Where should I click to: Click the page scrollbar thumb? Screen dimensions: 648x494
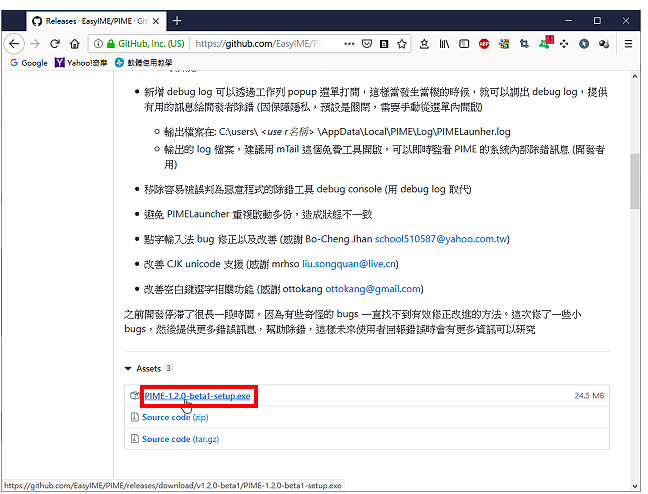pos(635,181)
